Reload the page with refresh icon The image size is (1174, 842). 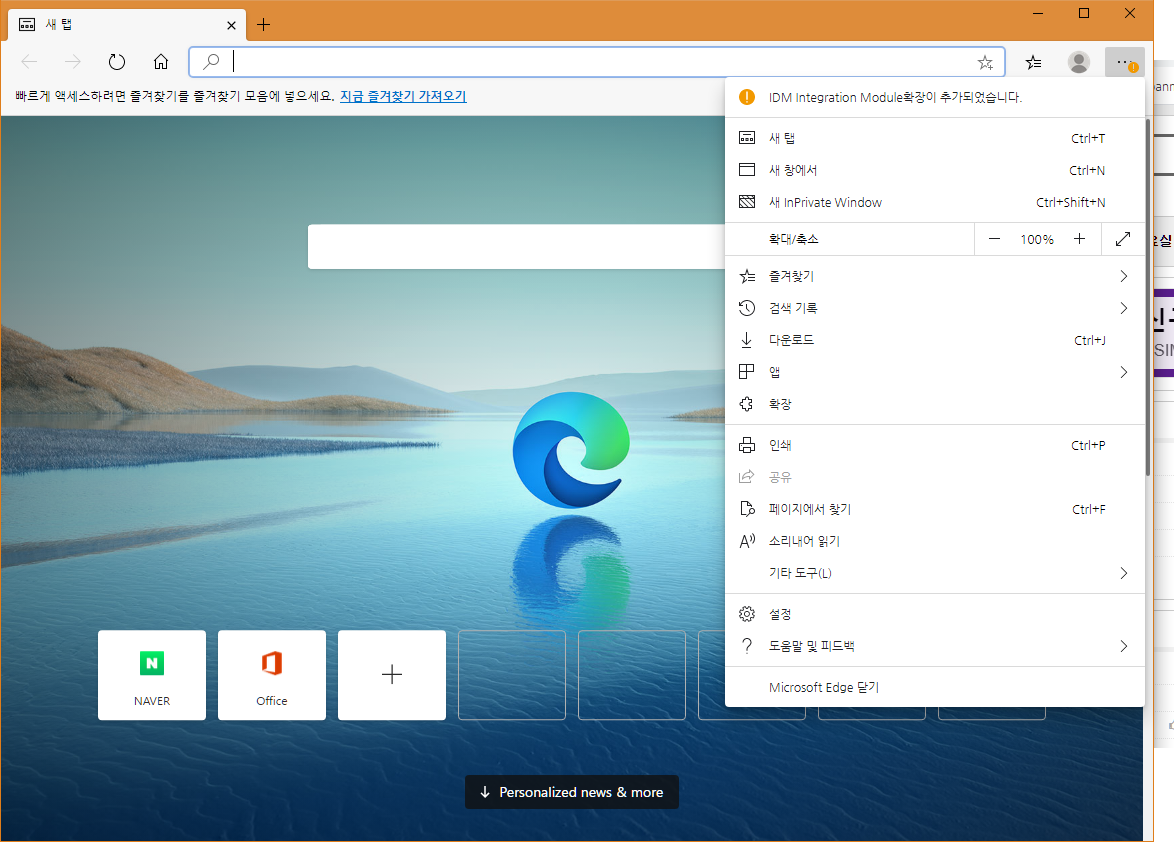pyautogui.click(x=117, y=62)
